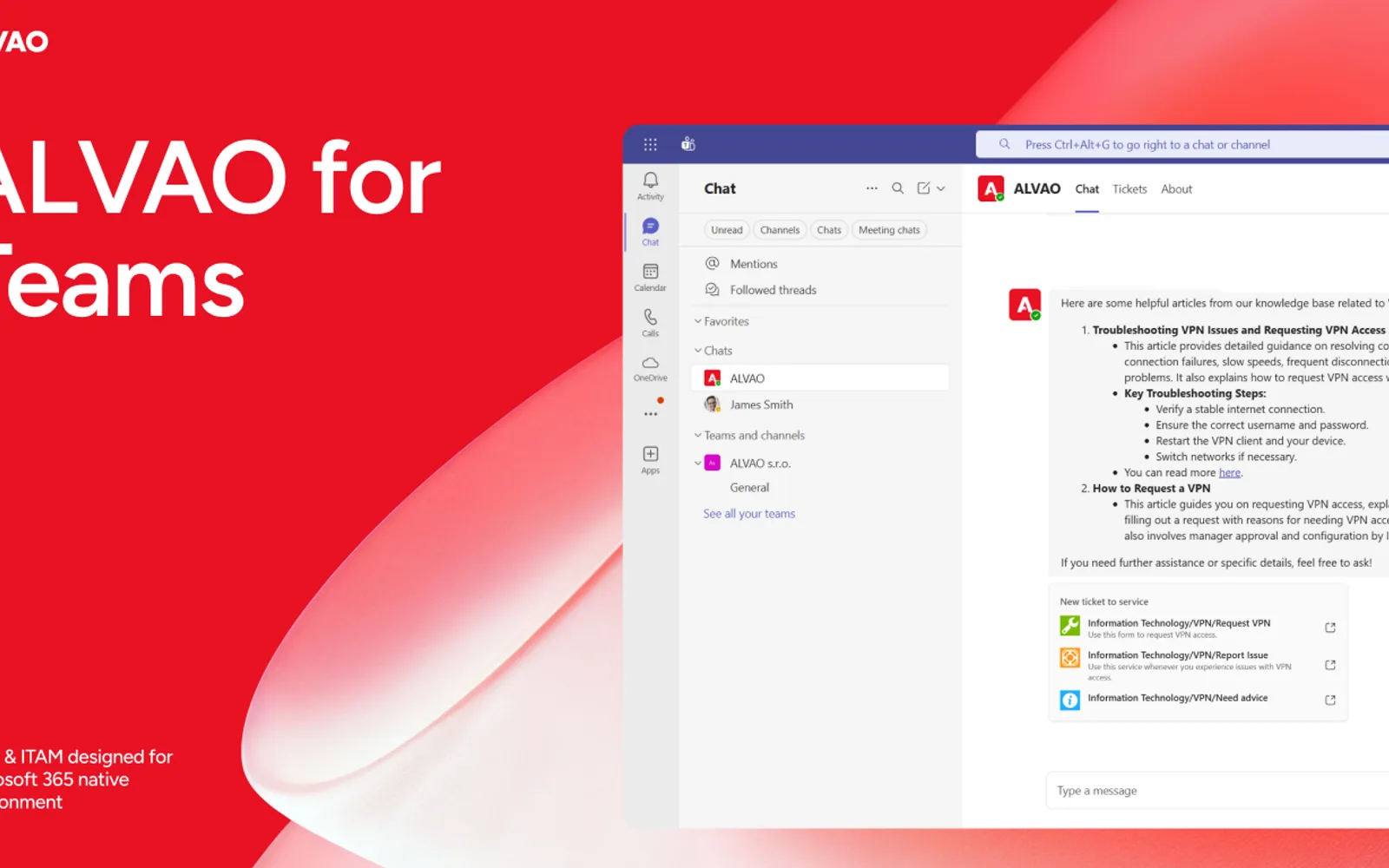This screenshot has width=1389, height=868.
Task: Switch to the Tickets tab
Action: click(1129, 189)
